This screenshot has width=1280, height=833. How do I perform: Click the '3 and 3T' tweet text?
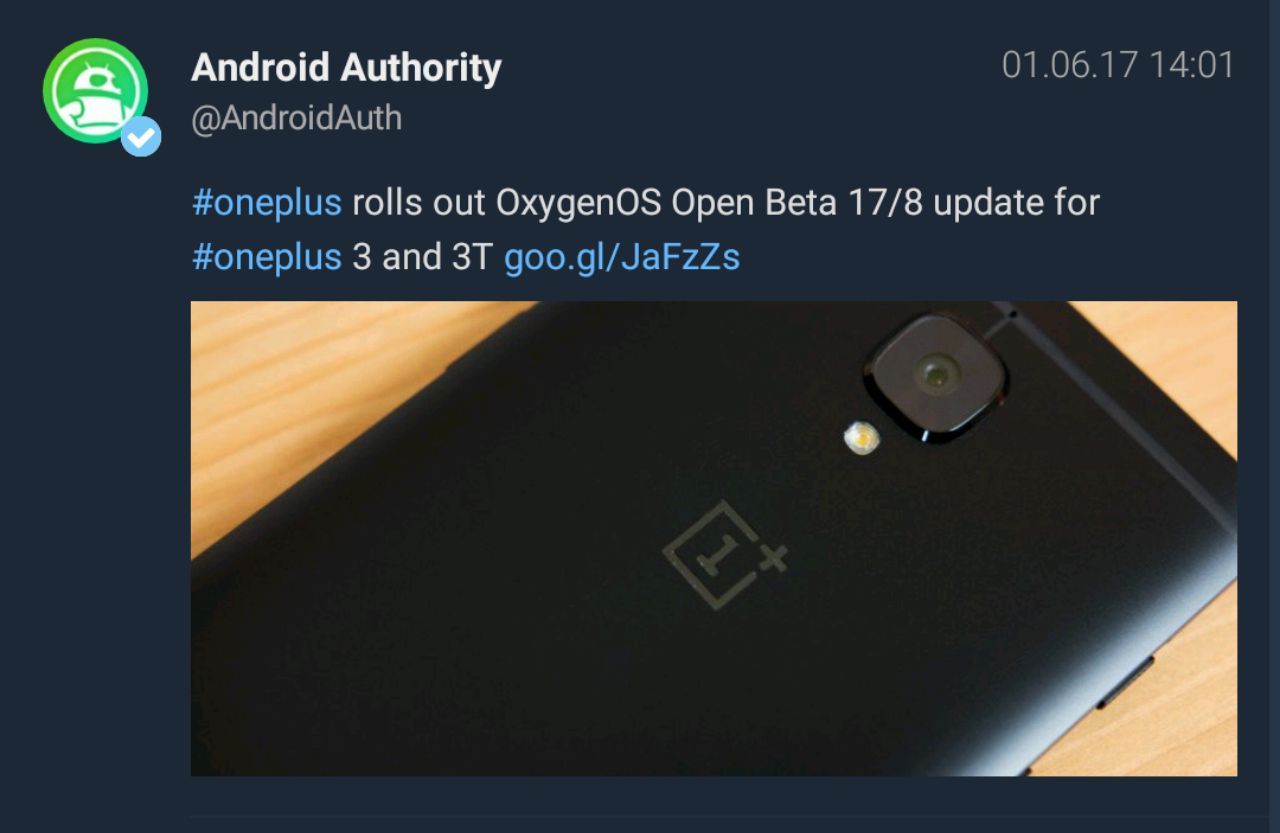click(x=423, y=257)
